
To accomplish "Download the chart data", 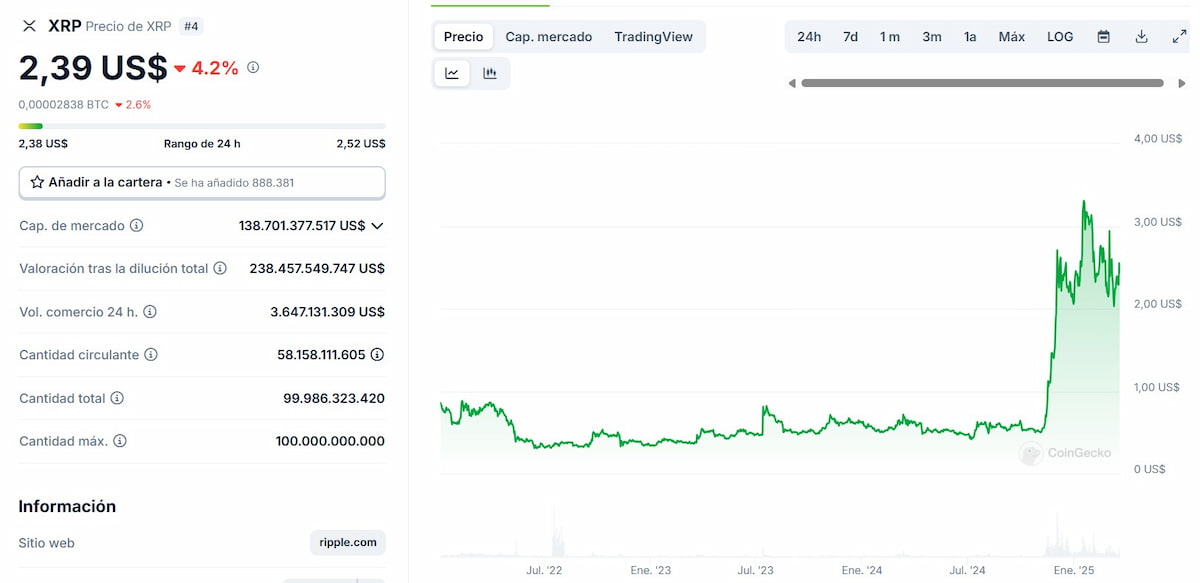I will click(1141, 37).
